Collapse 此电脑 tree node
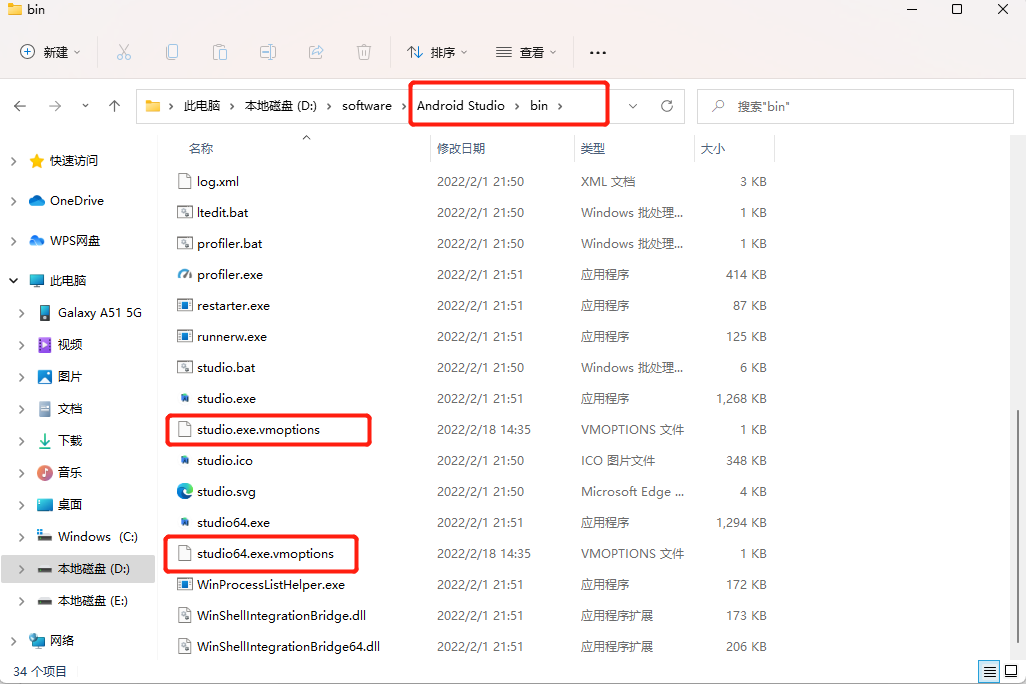 tap(14, 281)
